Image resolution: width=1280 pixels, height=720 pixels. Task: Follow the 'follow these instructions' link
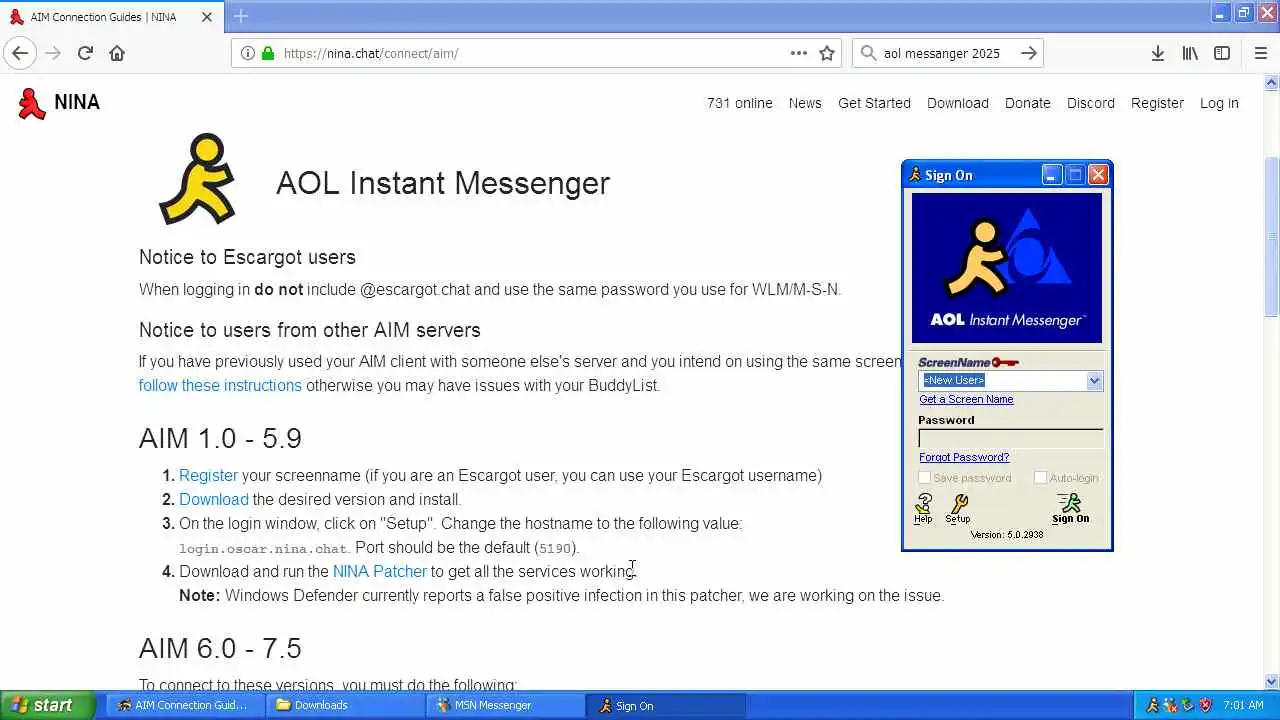tap(220, 385)
